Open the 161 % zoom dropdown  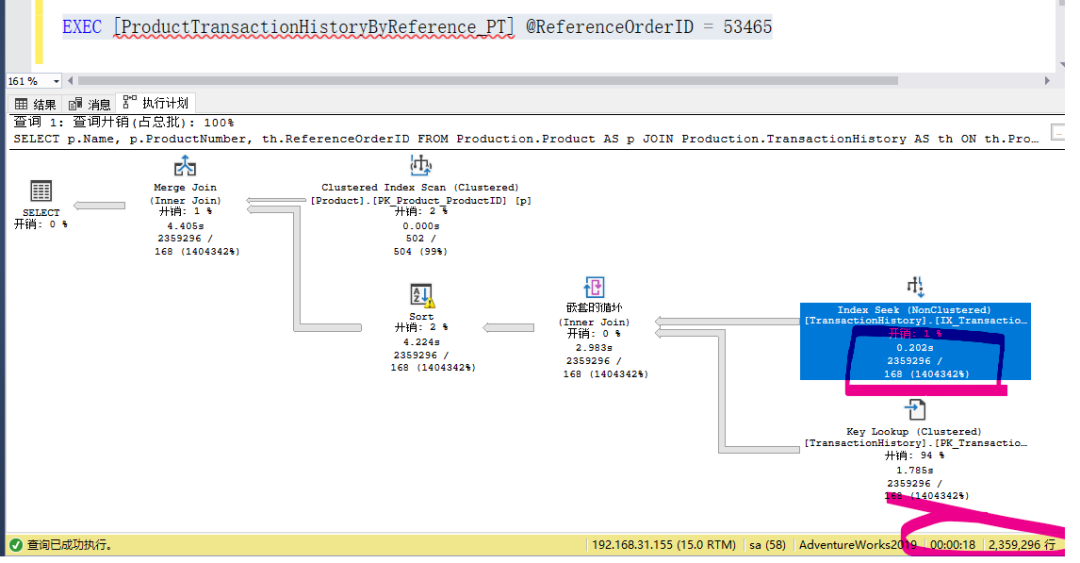tap(55, 81)
